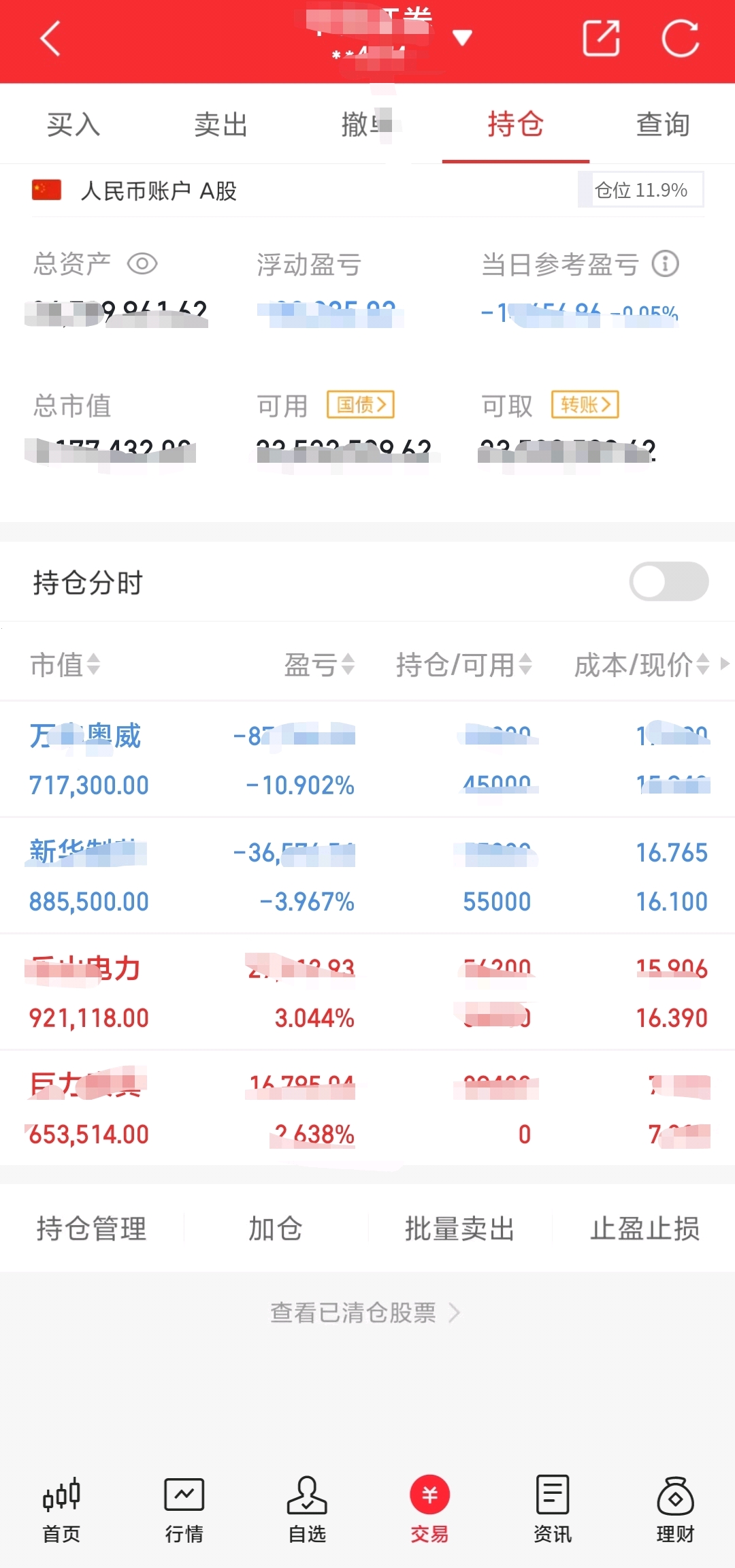Open the 查看已清仓股票 link

pyautogui.click(x=365, y=1312)
